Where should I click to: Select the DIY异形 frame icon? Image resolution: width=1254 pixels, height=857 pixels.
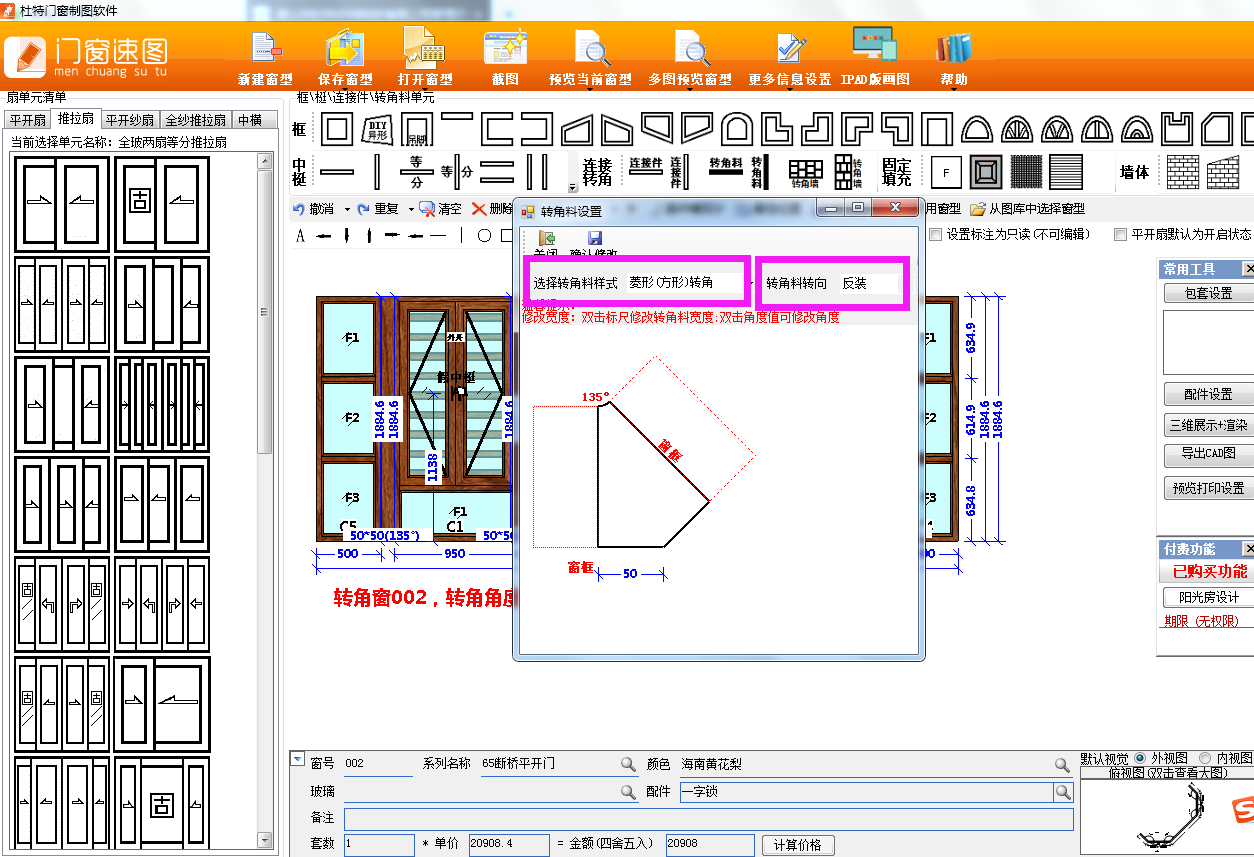point(377,129)
